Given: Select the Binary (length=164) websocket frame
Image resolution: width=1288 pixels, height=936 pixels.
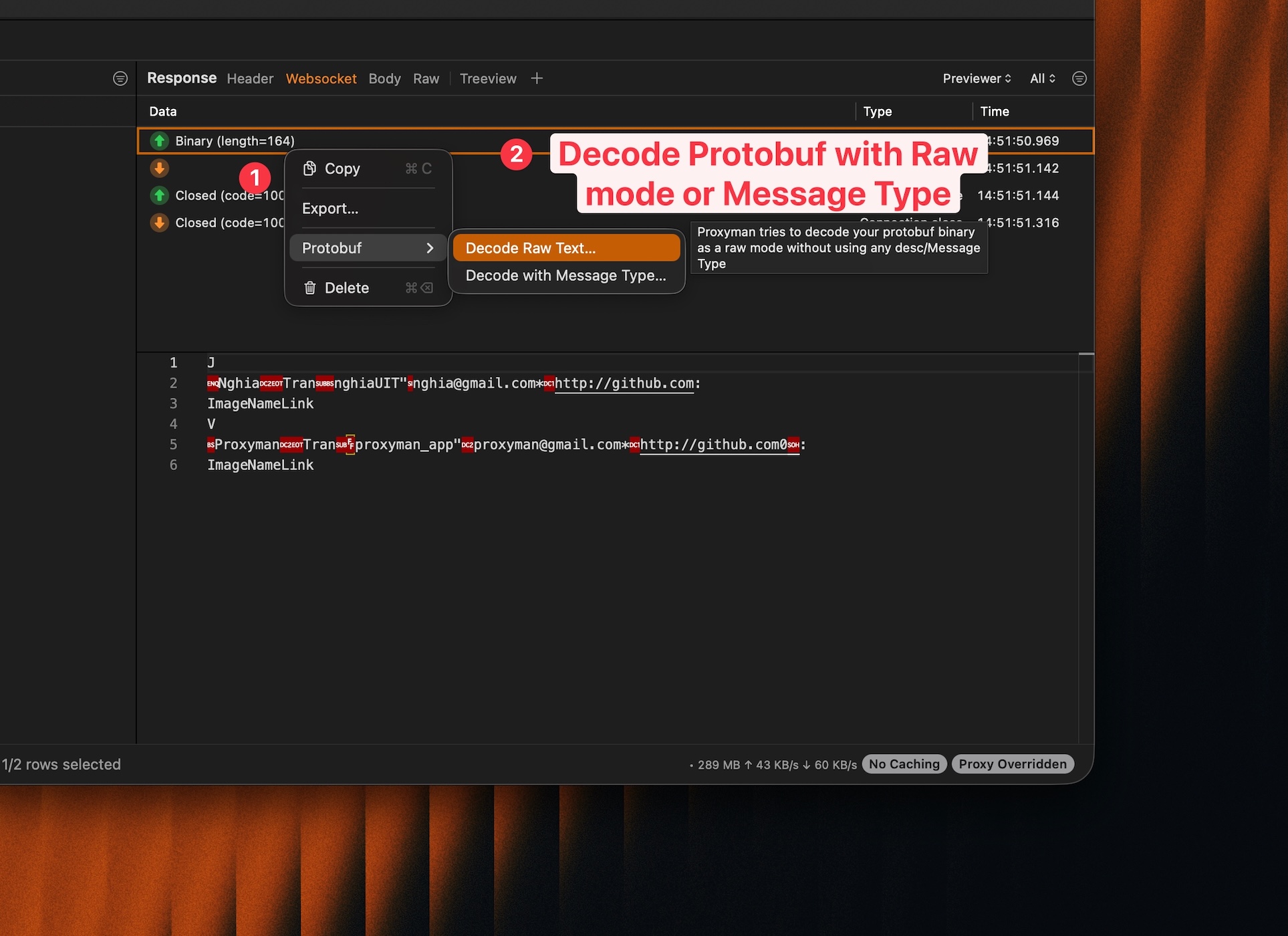Looking at the screenshot, I should point(235,141).
